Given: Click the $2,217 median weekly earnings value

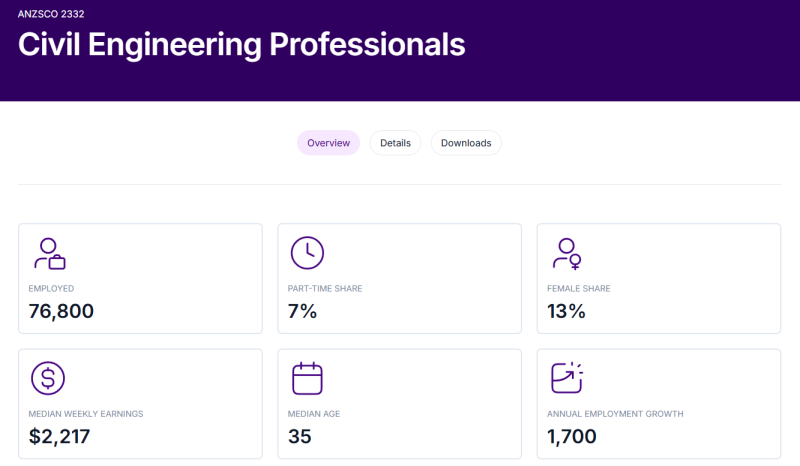Looking at the screenshot, I should (60, 436).
